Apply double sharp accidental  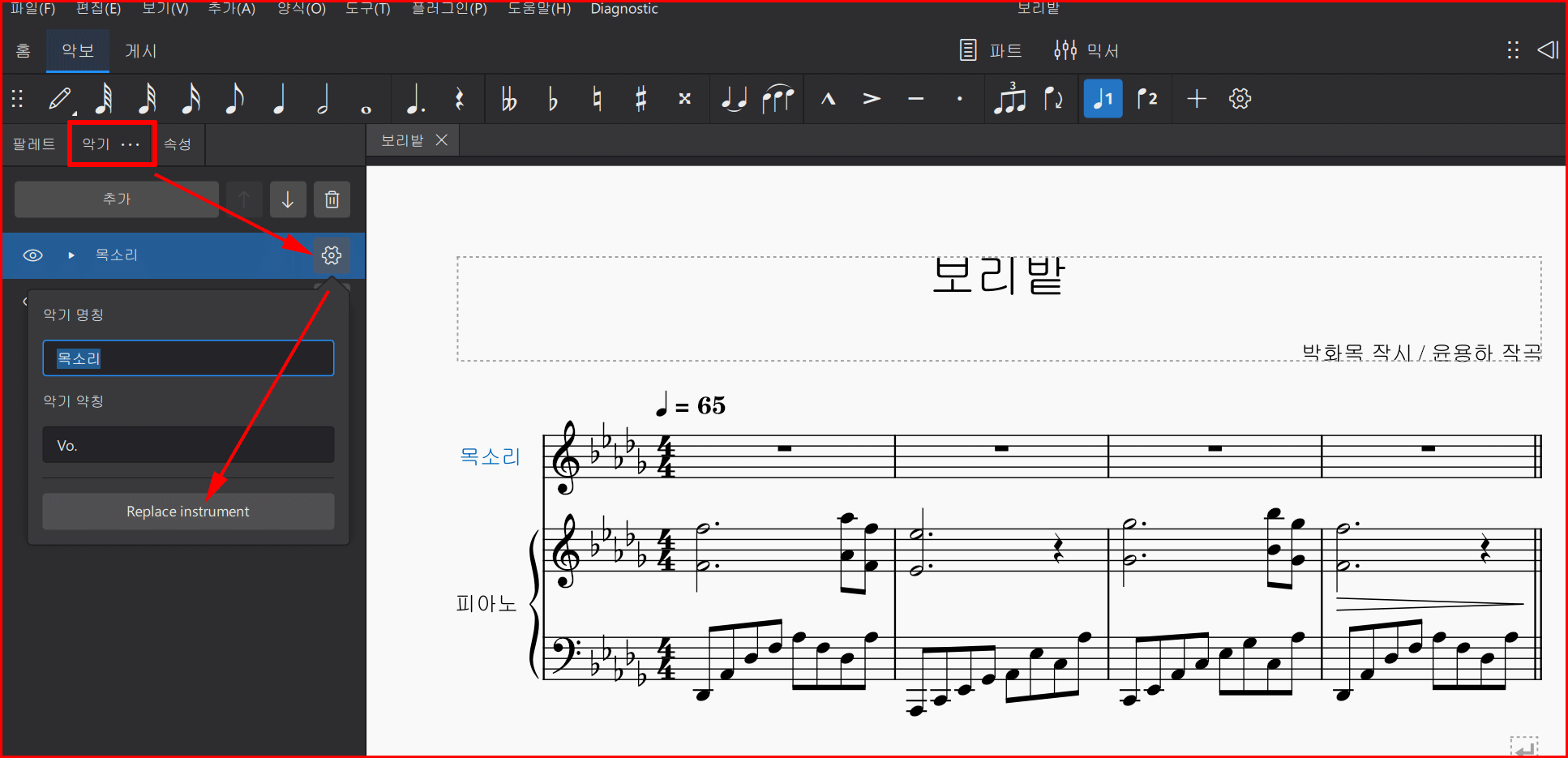[x=685, y=99]
